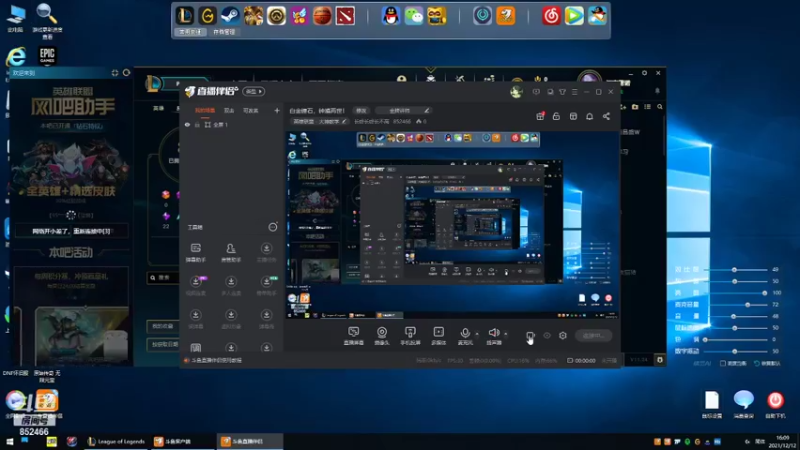Open Internet Explorer desktop shortcut
The height and width of the screenshot is (450, 800).
[x=16, y=56]
